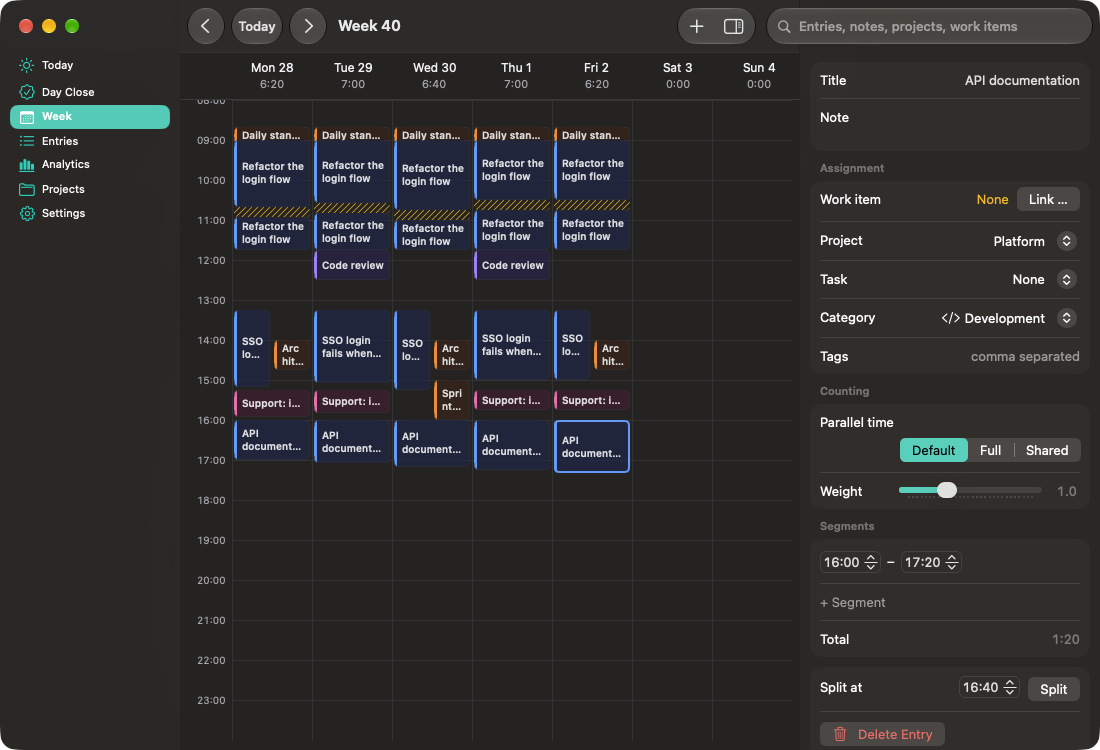
Task: Edit the Title field API documentation
Action: (1021, 81)
